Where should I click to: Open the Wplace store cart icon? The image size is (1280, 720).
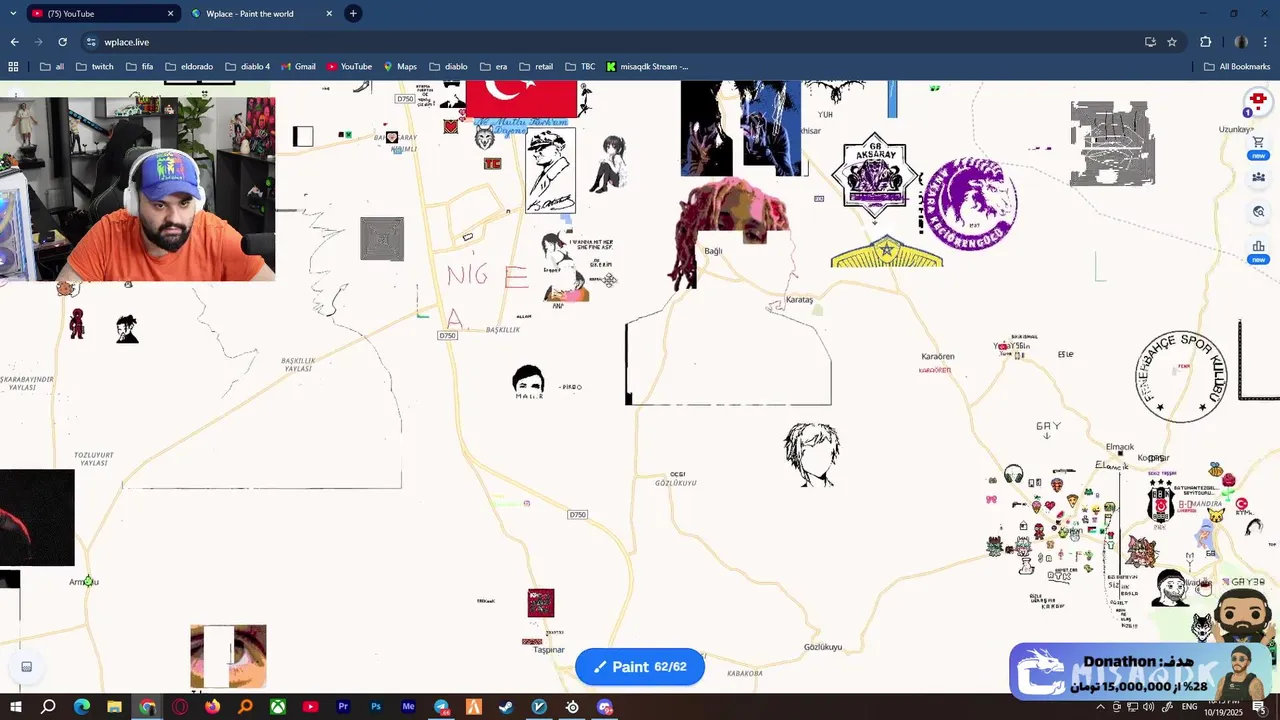pos(1258,143)
